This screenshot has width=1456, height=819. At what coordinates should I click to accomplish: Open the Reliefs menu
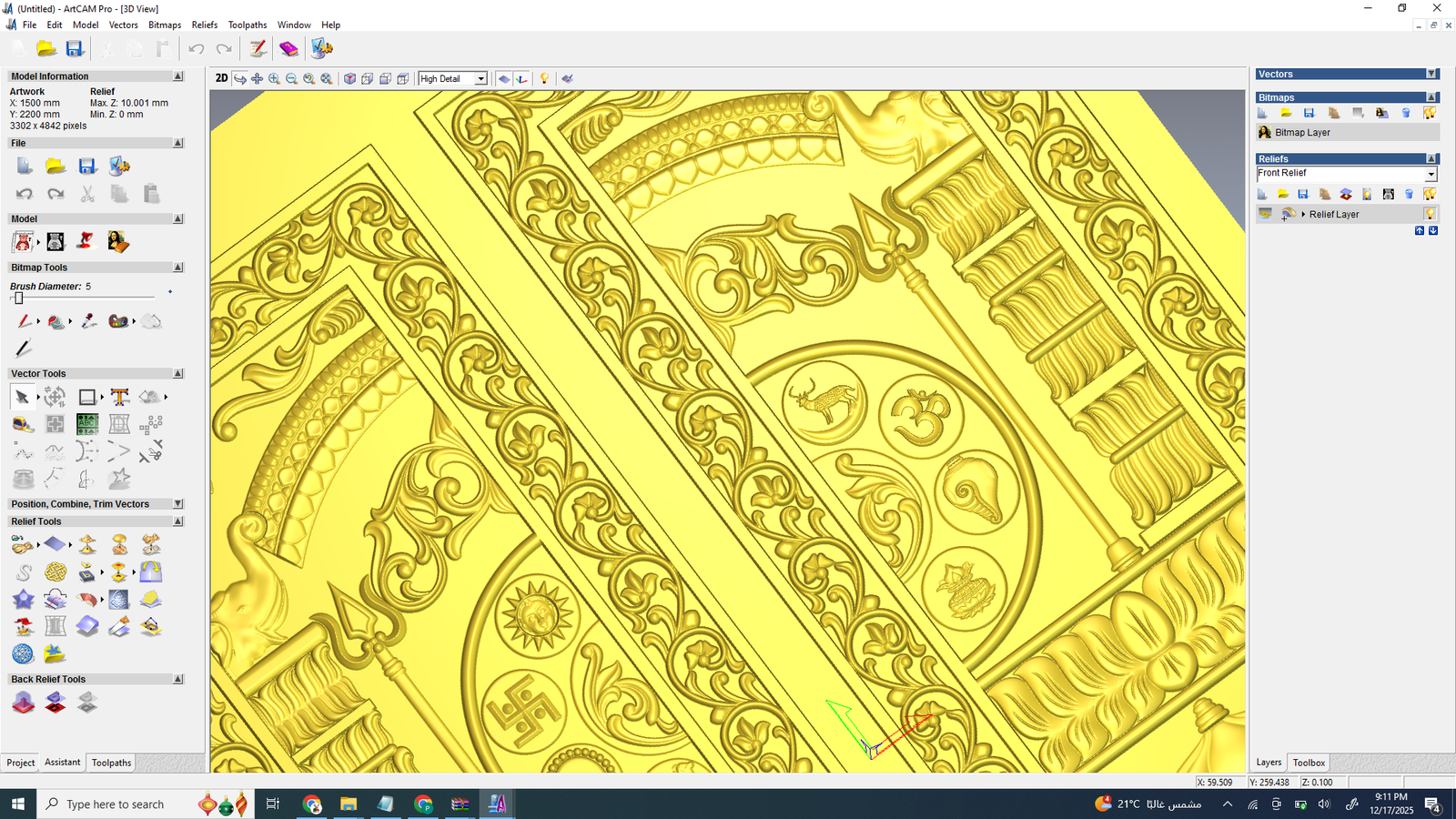click(x=204, y=25)
